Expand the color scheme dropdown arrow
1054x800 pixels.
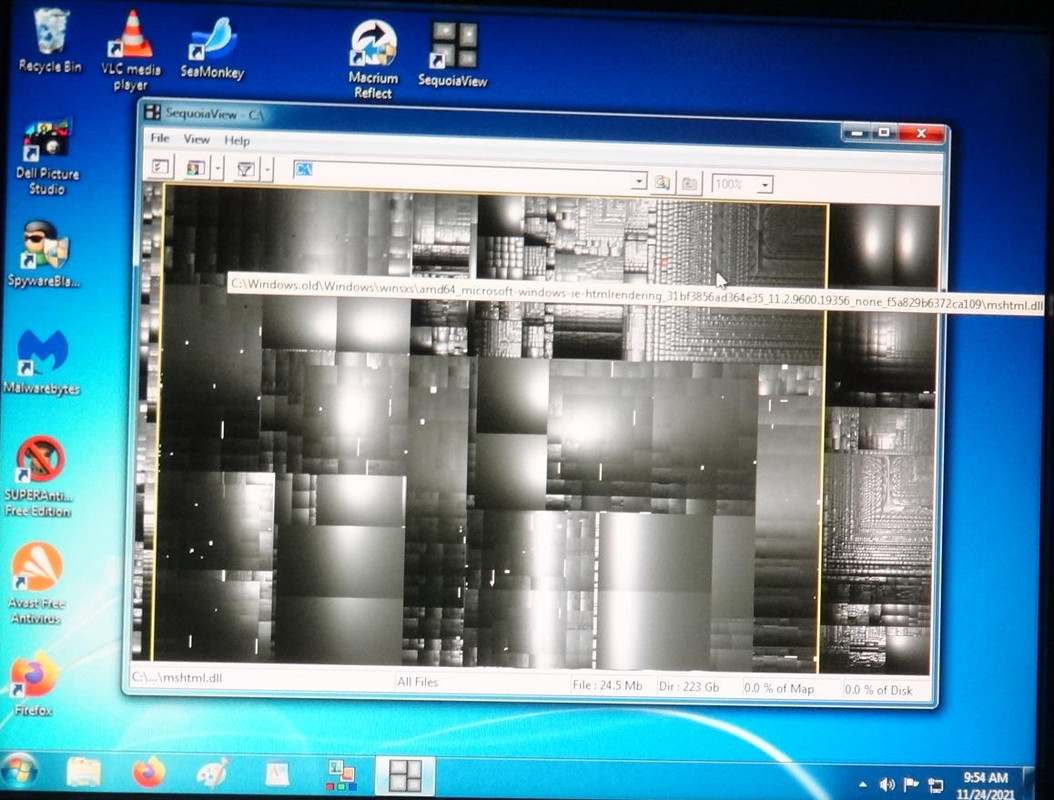(218, 169)
